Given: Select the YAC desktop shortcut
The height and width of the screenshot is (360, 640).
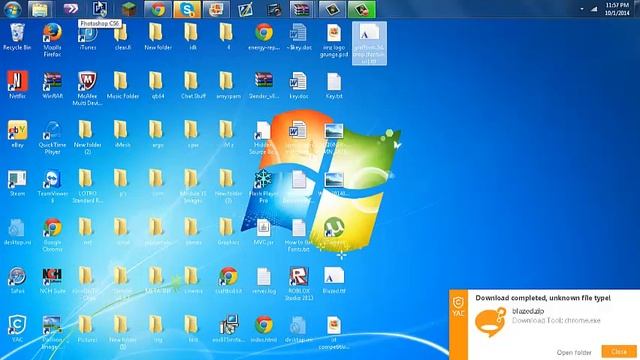Looking at the screenshot, I should [17, 329].
